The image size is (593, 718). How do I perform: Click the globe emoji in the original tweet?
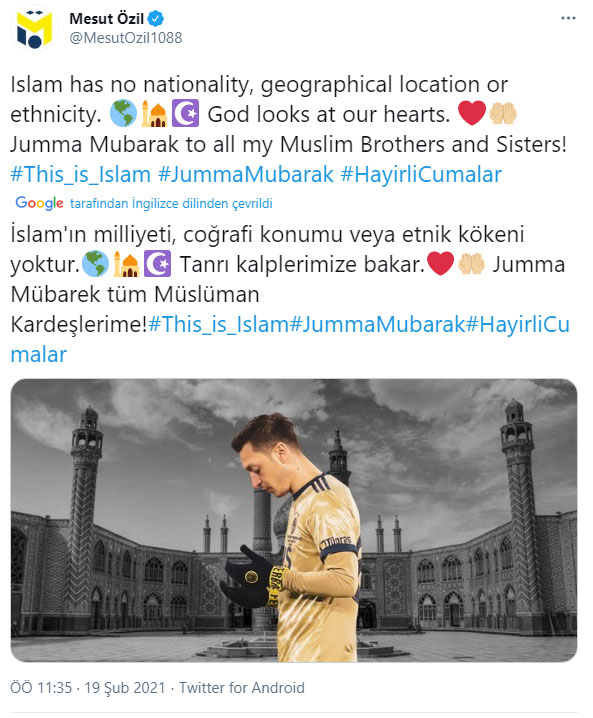(x=123, y=113)
